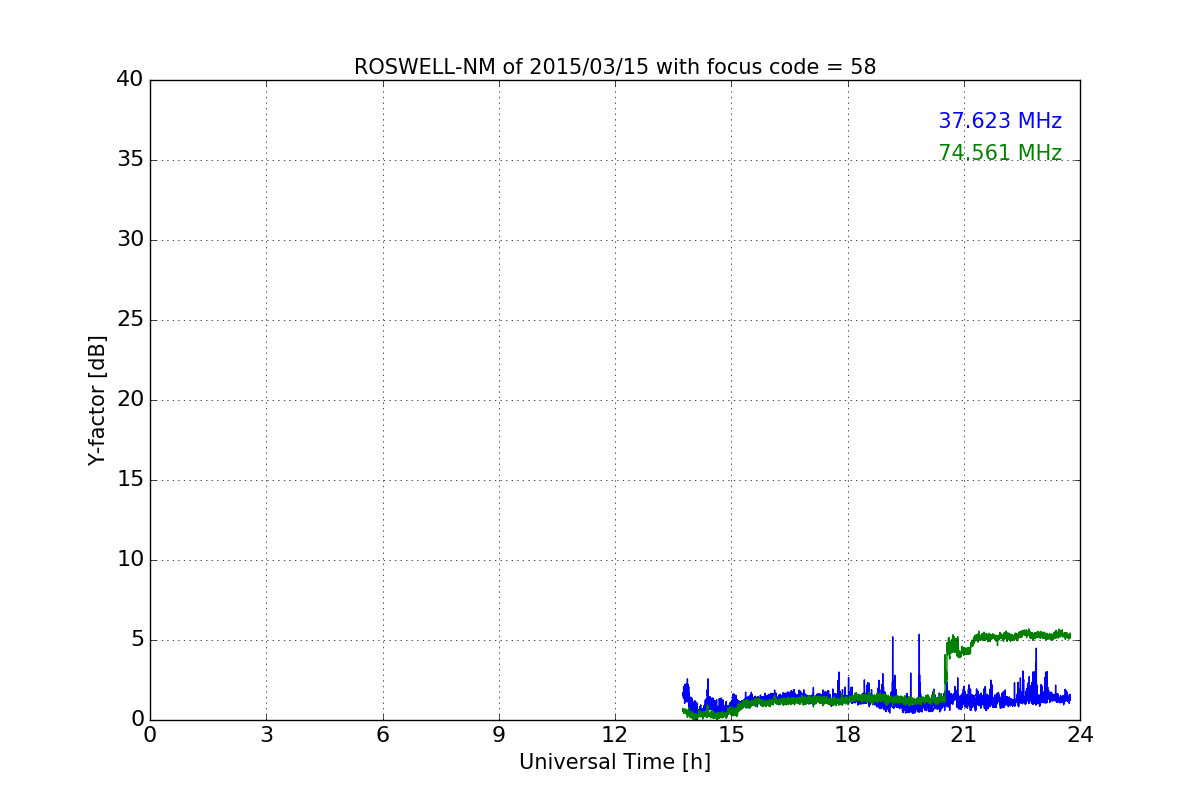This screenshot has height=800, width=1200.
Task: Click the x-axis tick label '18'
Action: tap(848, 735)
